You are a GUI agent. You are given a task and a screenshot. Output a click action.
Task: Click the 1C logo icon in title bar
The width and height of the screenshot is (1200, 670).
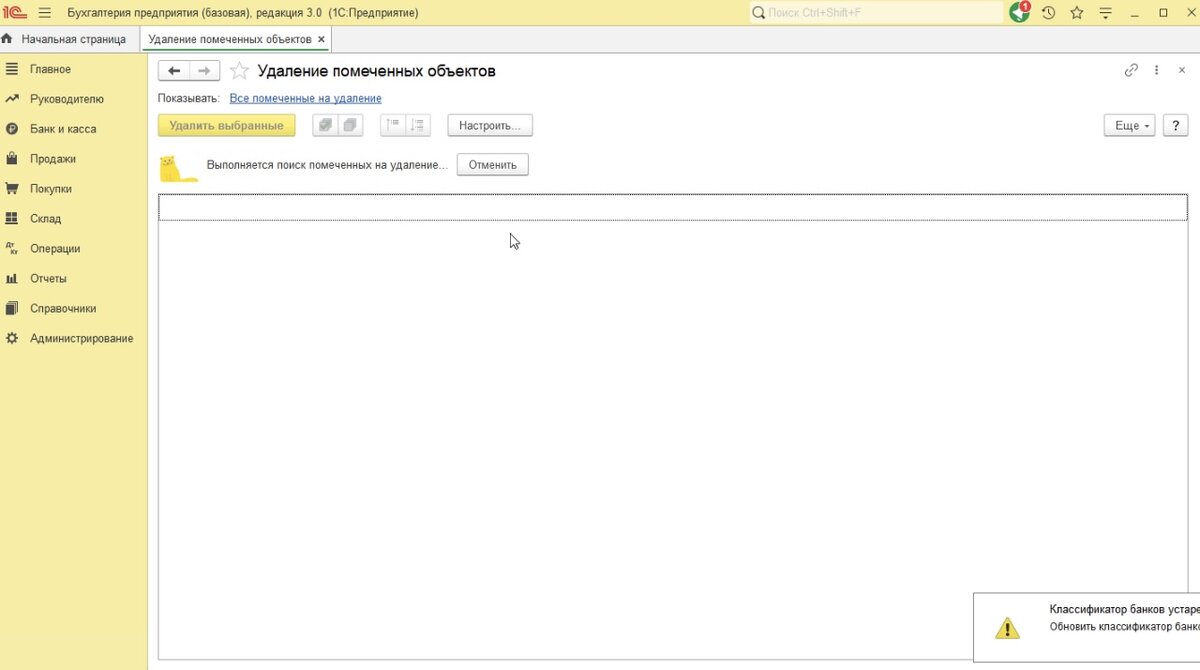(x=15, y=13)
